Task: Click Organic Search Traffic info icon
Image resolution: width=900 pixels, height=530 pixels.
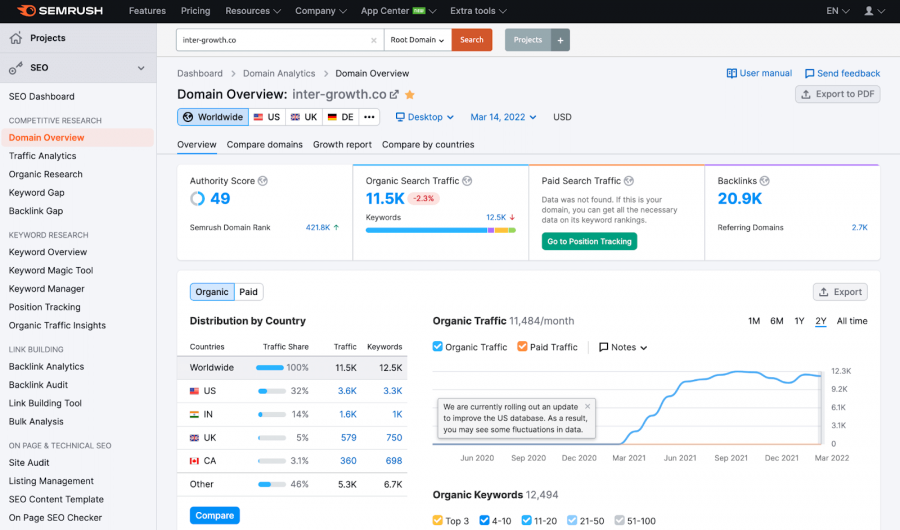Action: click(x=467, y=181)
